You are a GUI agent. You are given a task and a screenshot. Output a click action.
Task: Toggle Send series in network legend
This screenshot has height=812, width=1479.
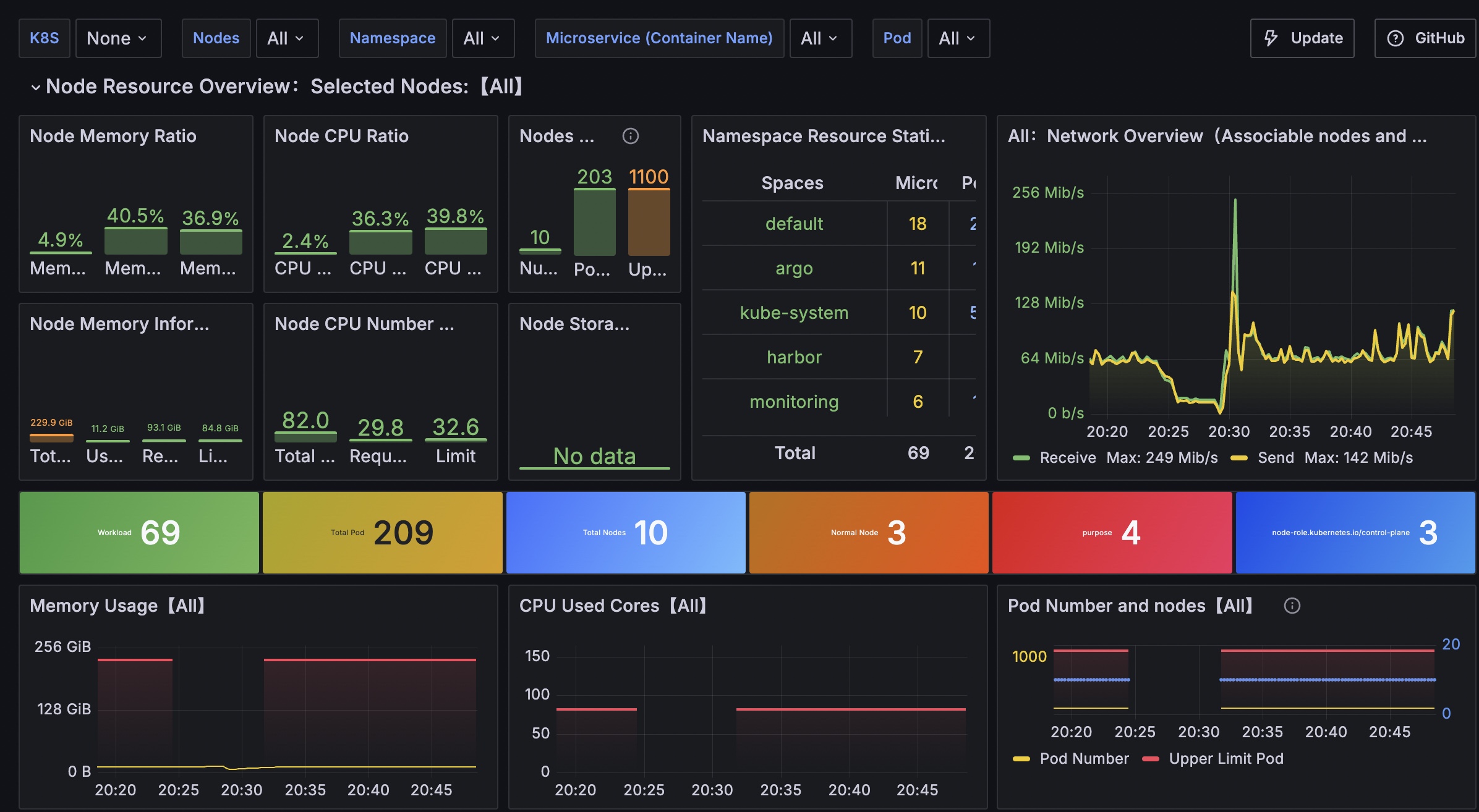point(1275,458)
